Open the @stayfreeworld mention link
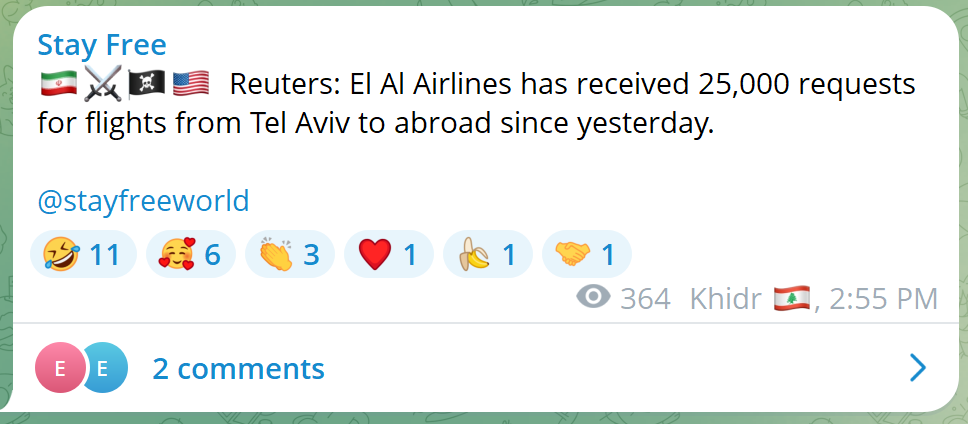 click(143, 201)
